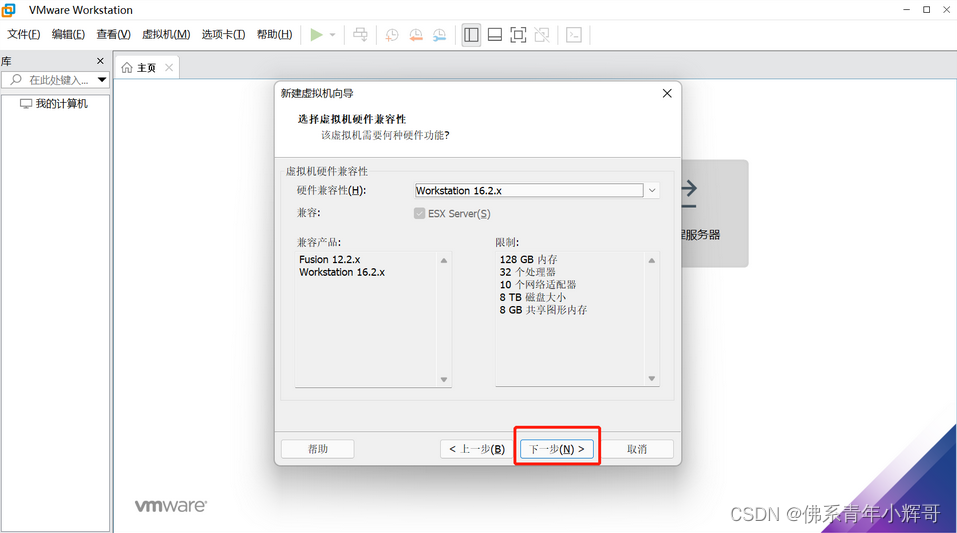Open the 文件(F) menu
The width and height of the screenshot is (957, 533).
pyautogui.click(x=24, y=35)
